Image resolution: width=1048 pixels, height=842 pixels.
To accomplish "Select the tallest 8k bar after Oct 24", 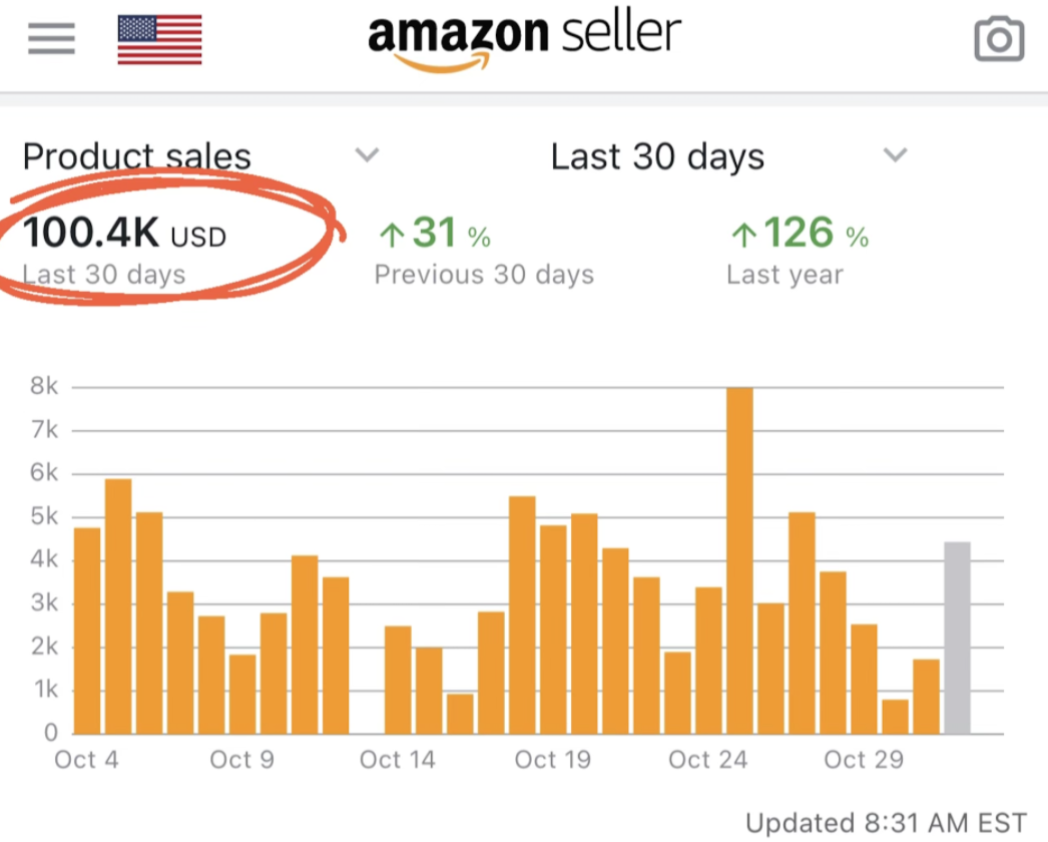I will [739, 560].
